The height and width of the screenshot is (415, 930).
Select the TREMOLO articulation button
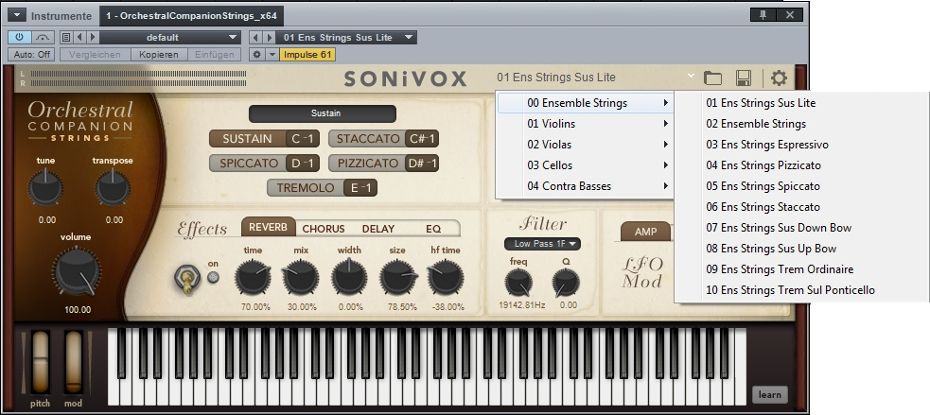pos(322,188)
